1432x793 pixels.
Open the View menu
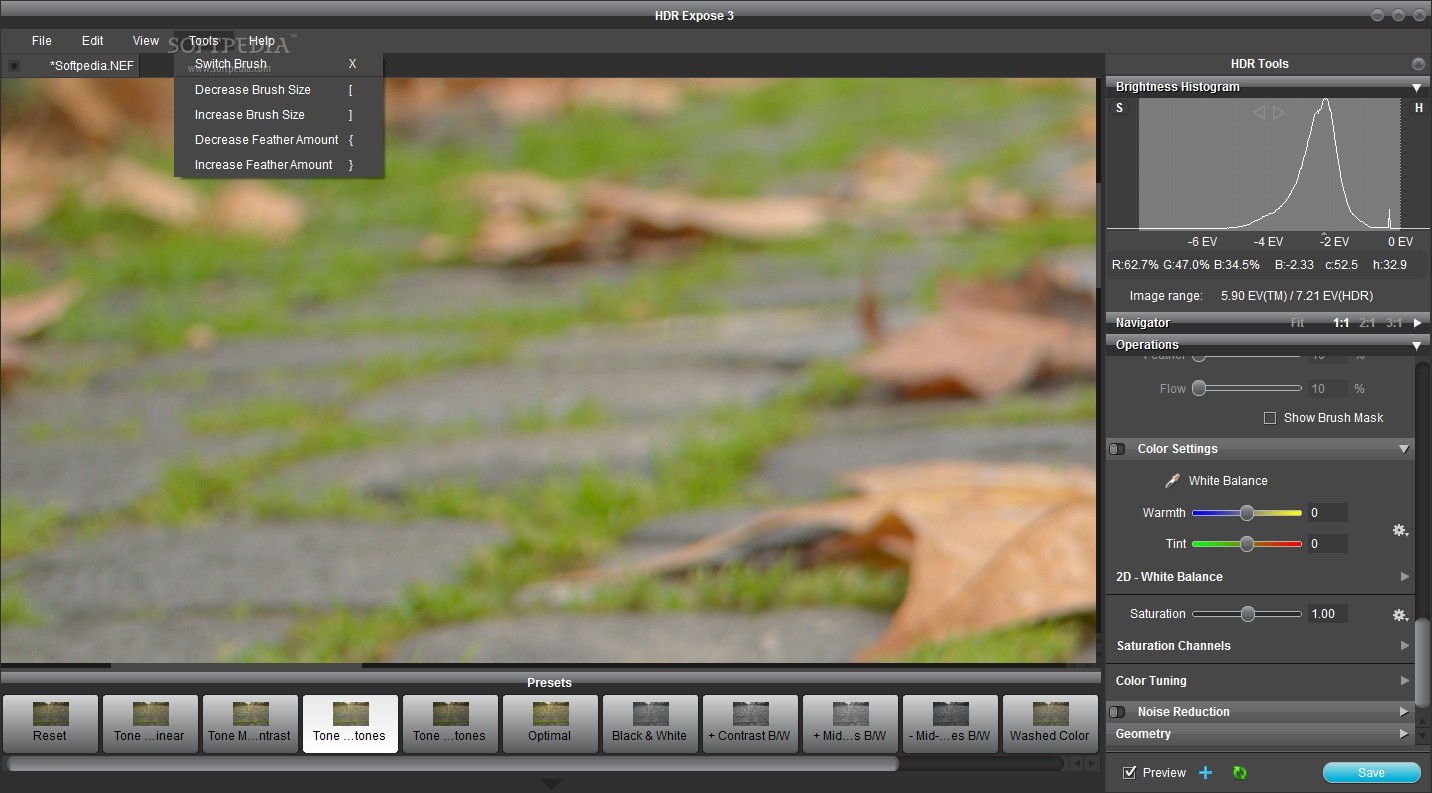(146, 41)
